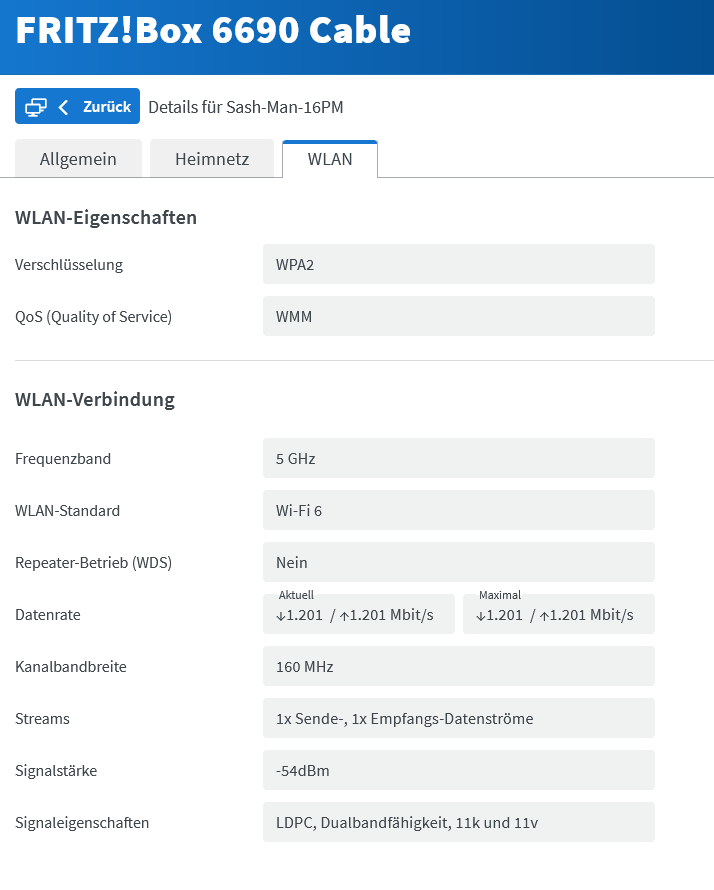Click the Signaleigenschaften field with LDPC

pos(458,823)
